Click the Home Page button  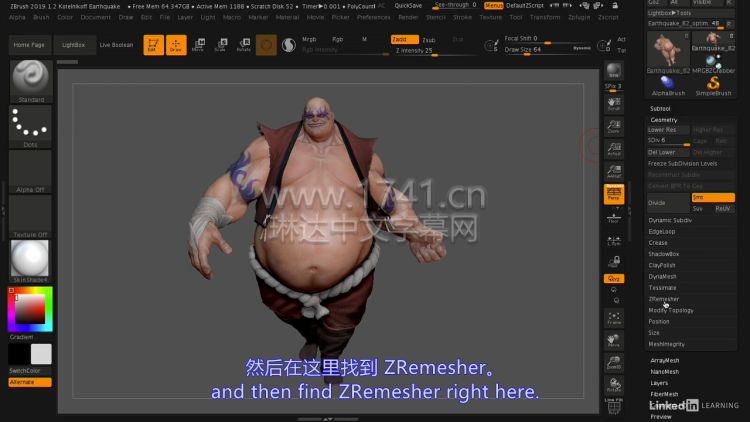coord(29,44)
